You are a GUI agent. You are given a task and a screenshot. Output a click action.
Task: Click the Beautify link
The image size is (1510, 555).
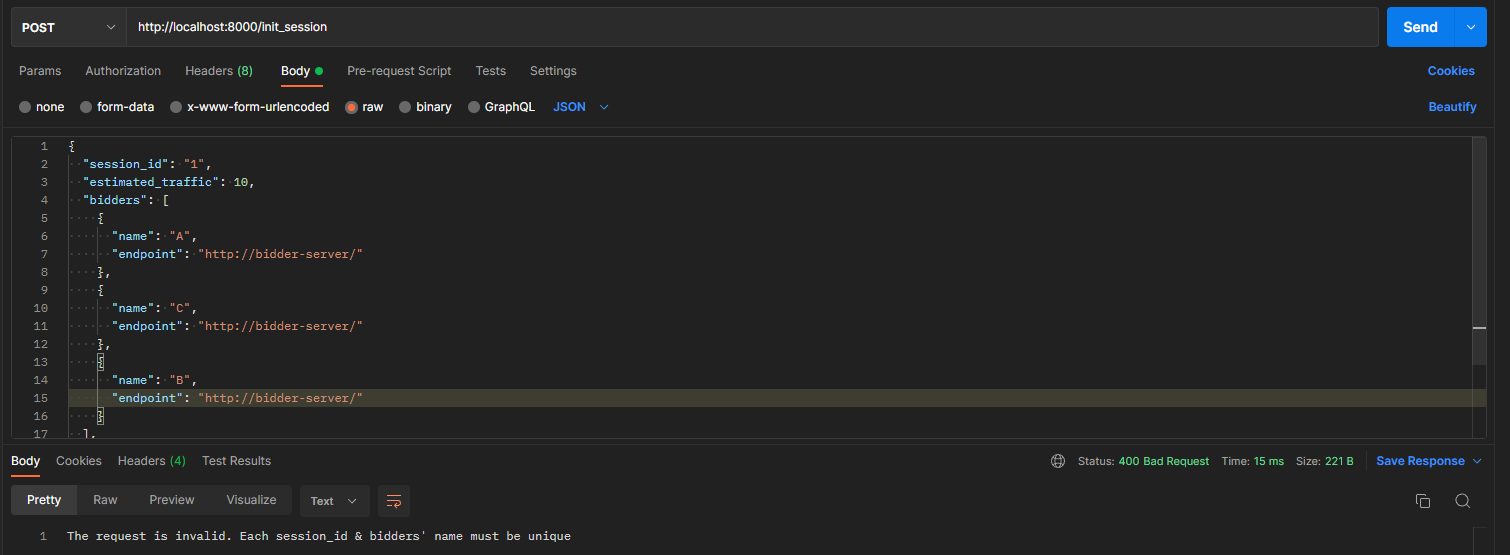click(1452, 107)
